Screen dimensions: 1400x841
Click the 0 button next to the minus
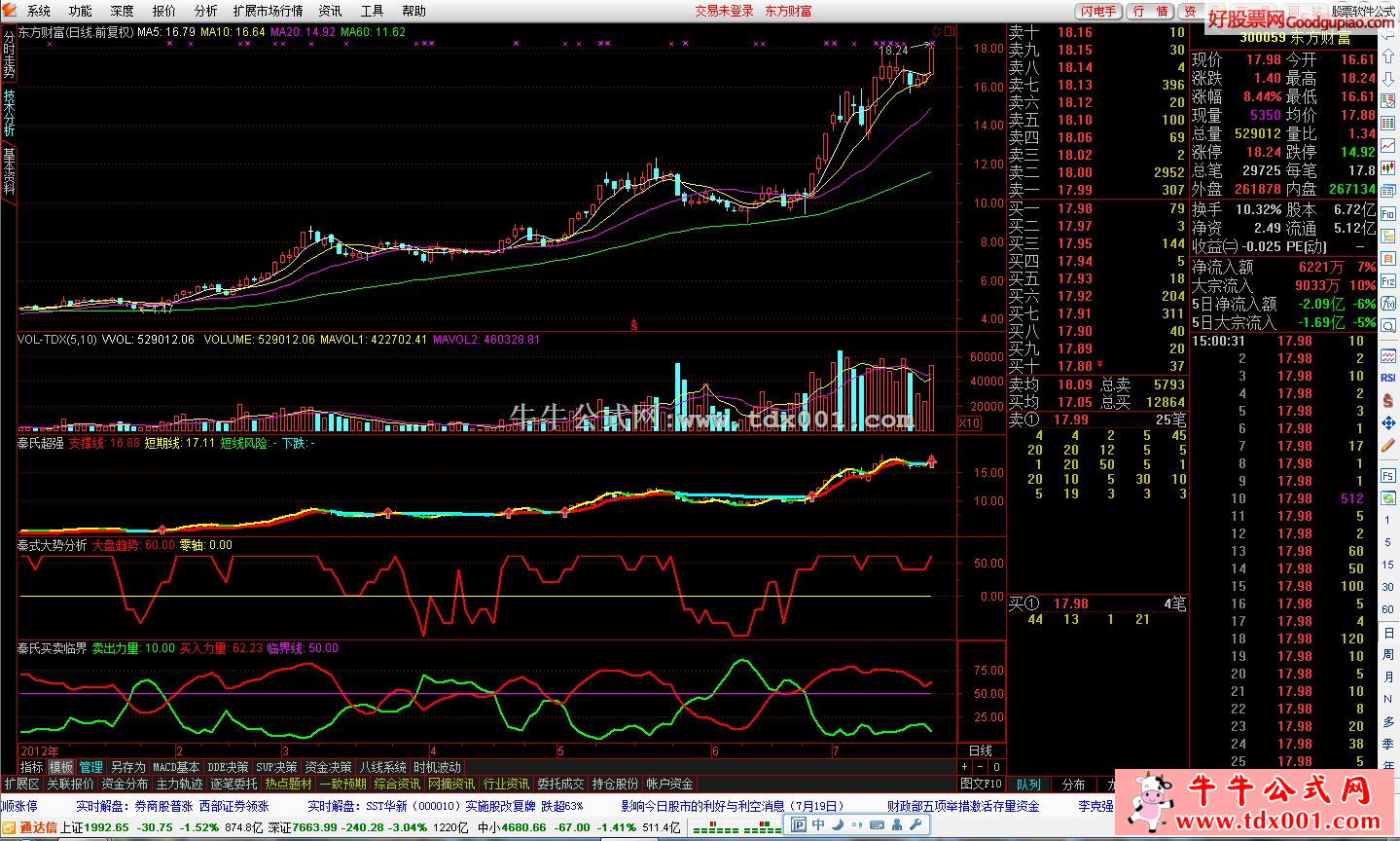(x=996, y=767)
